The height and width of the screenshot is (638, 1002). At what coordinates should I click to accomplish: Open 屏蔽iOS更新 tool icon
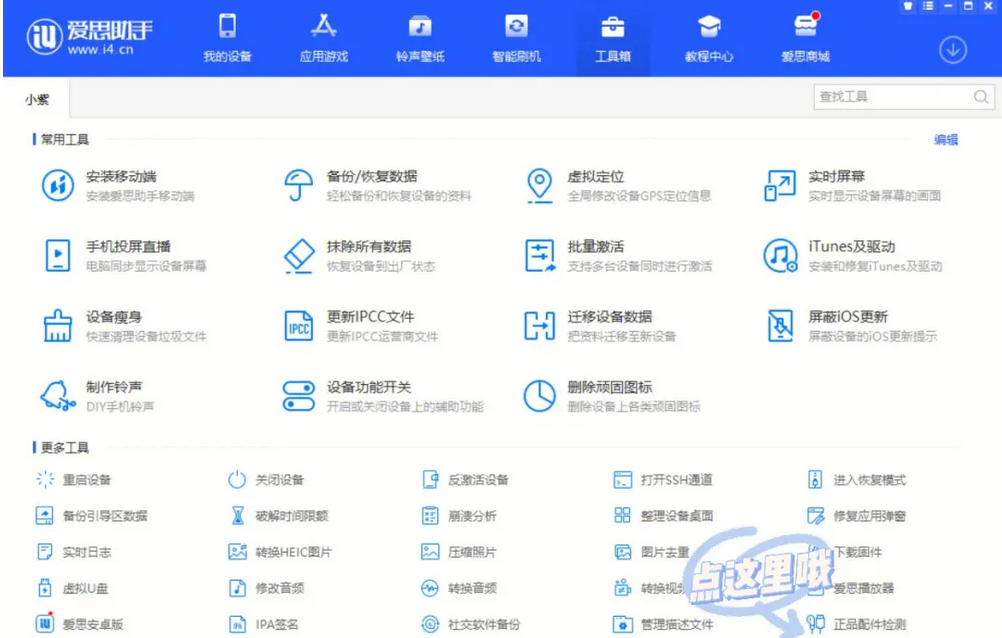tap(780, 326)
